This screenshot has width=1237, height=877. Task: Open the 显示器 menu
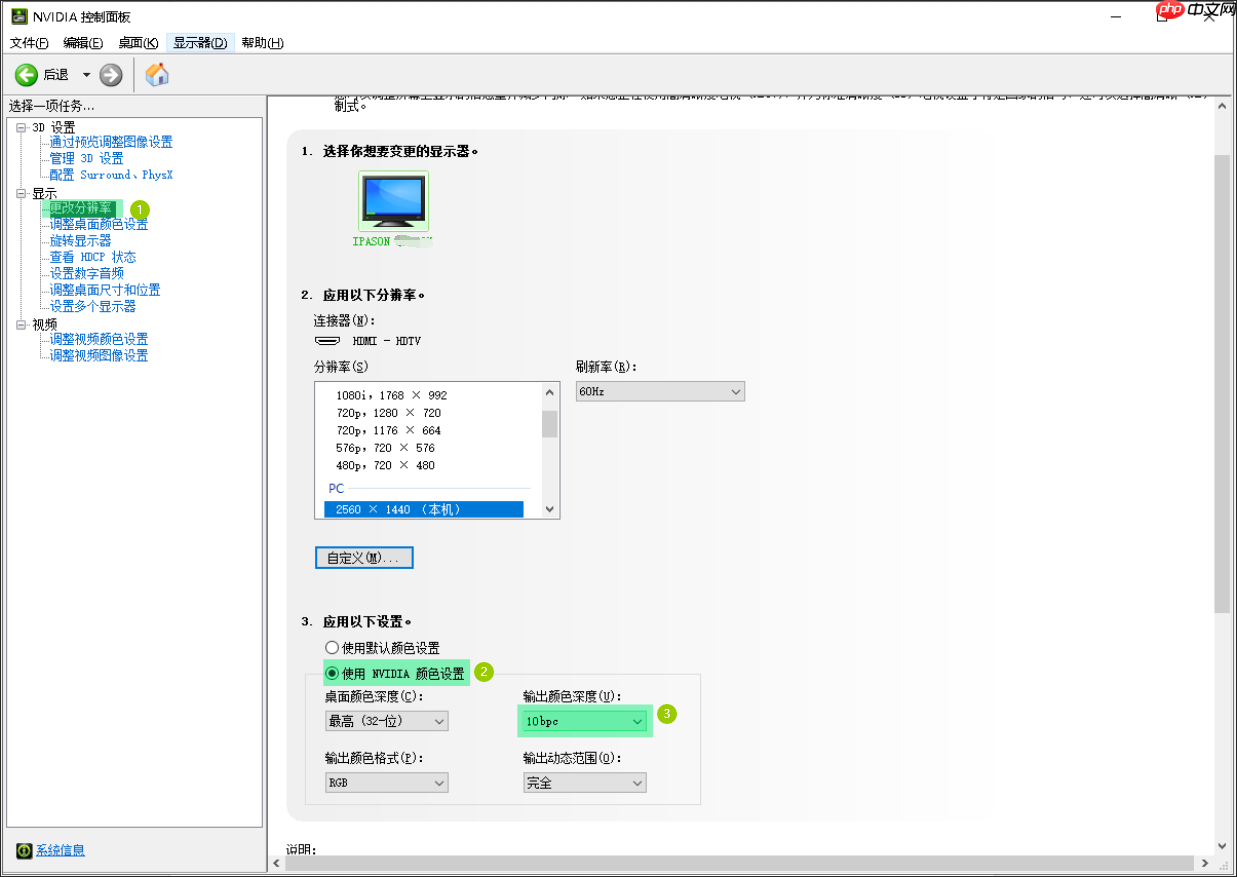point(199,43)
